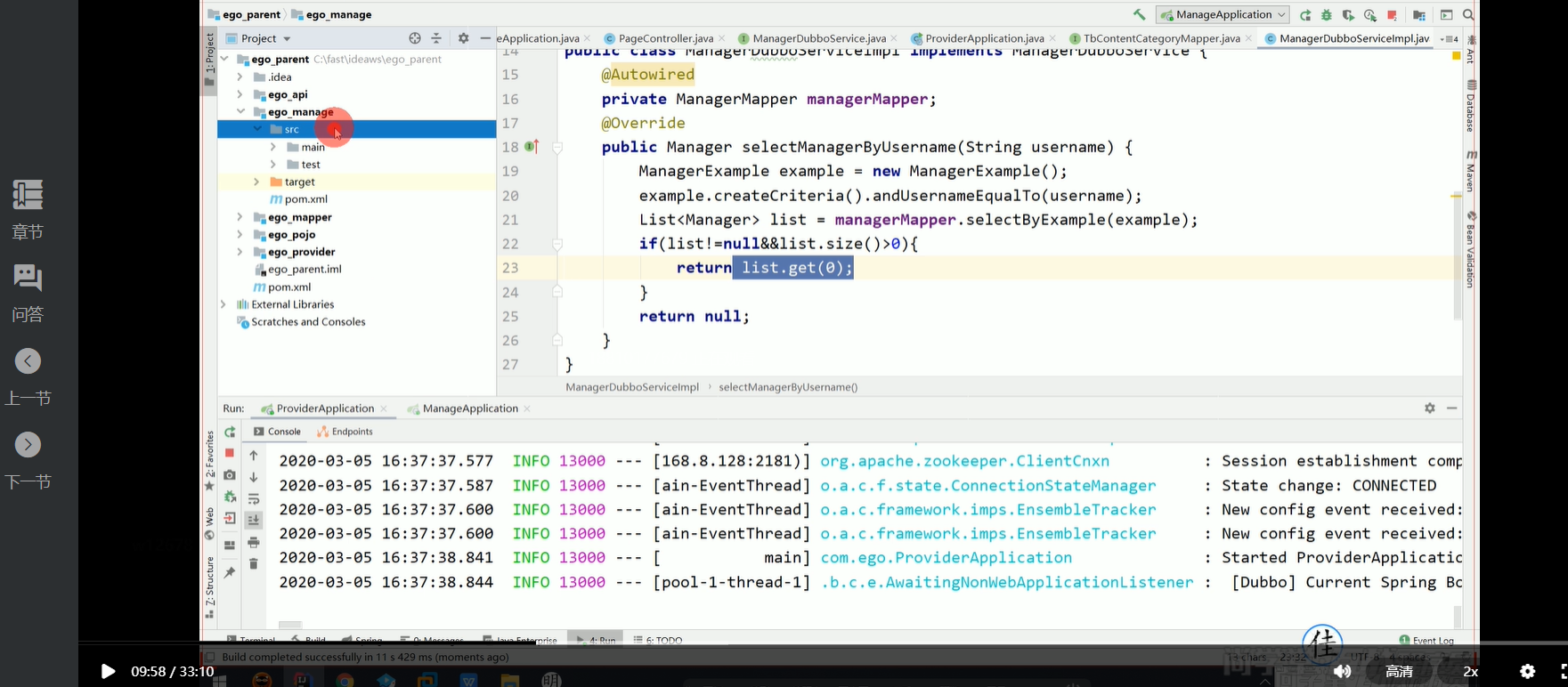Open the Event Log
This screenshot has height=687, width=1568.
point(1426,640)
